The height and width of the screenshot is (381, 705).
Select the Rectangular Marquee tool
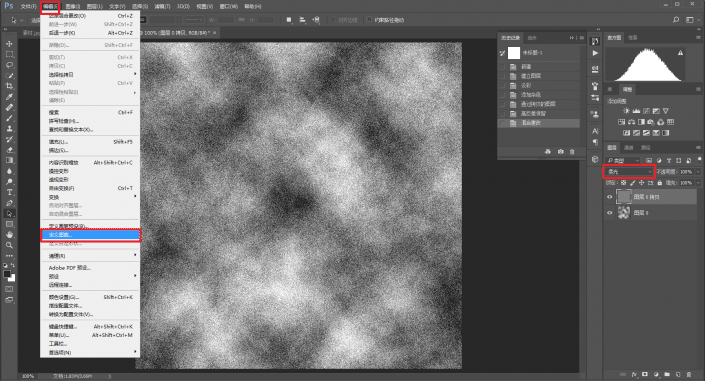click(x=9, y=54)
